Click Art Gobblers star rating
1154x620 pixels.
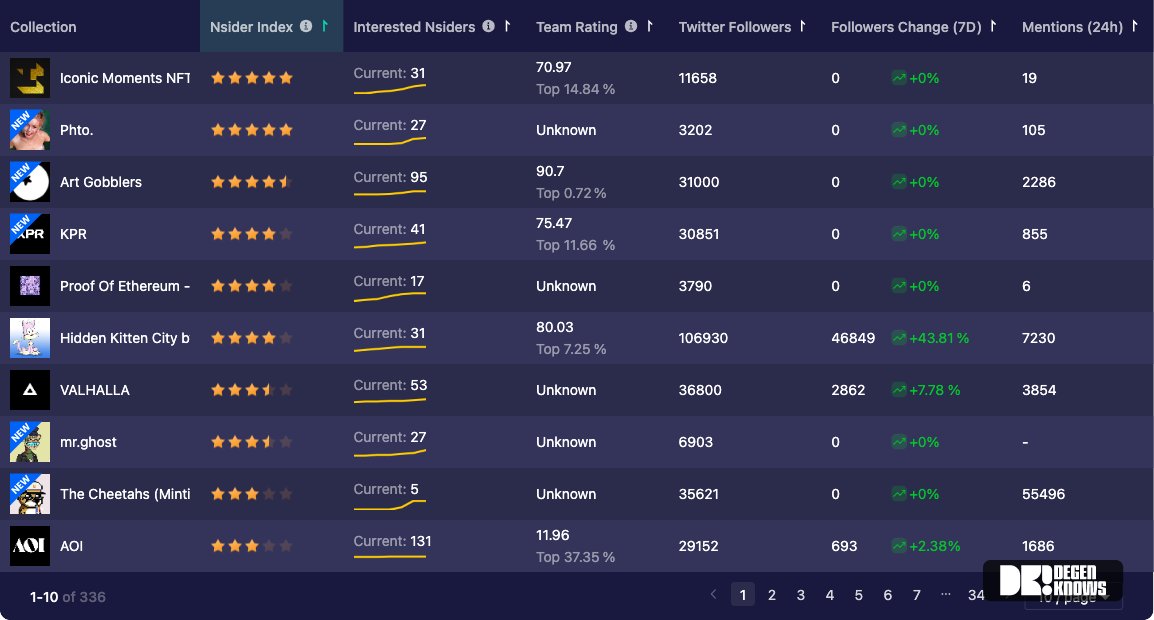(x=252, y=182)
